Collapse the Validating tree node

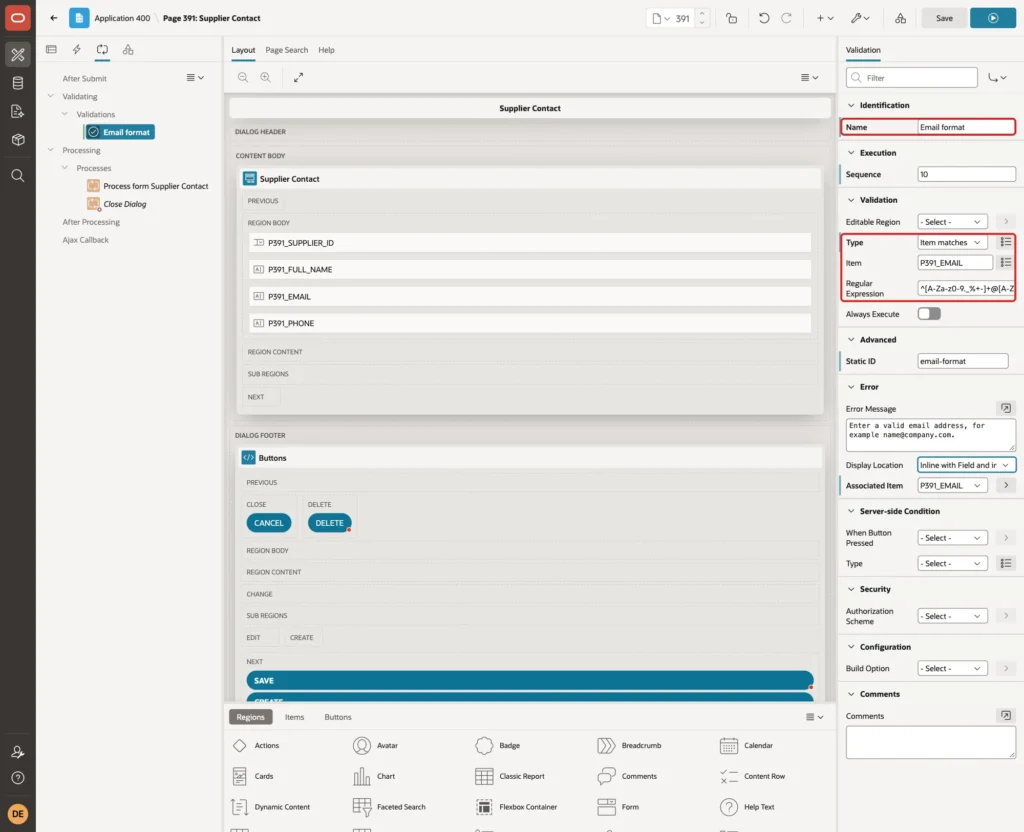pos(51,96)
